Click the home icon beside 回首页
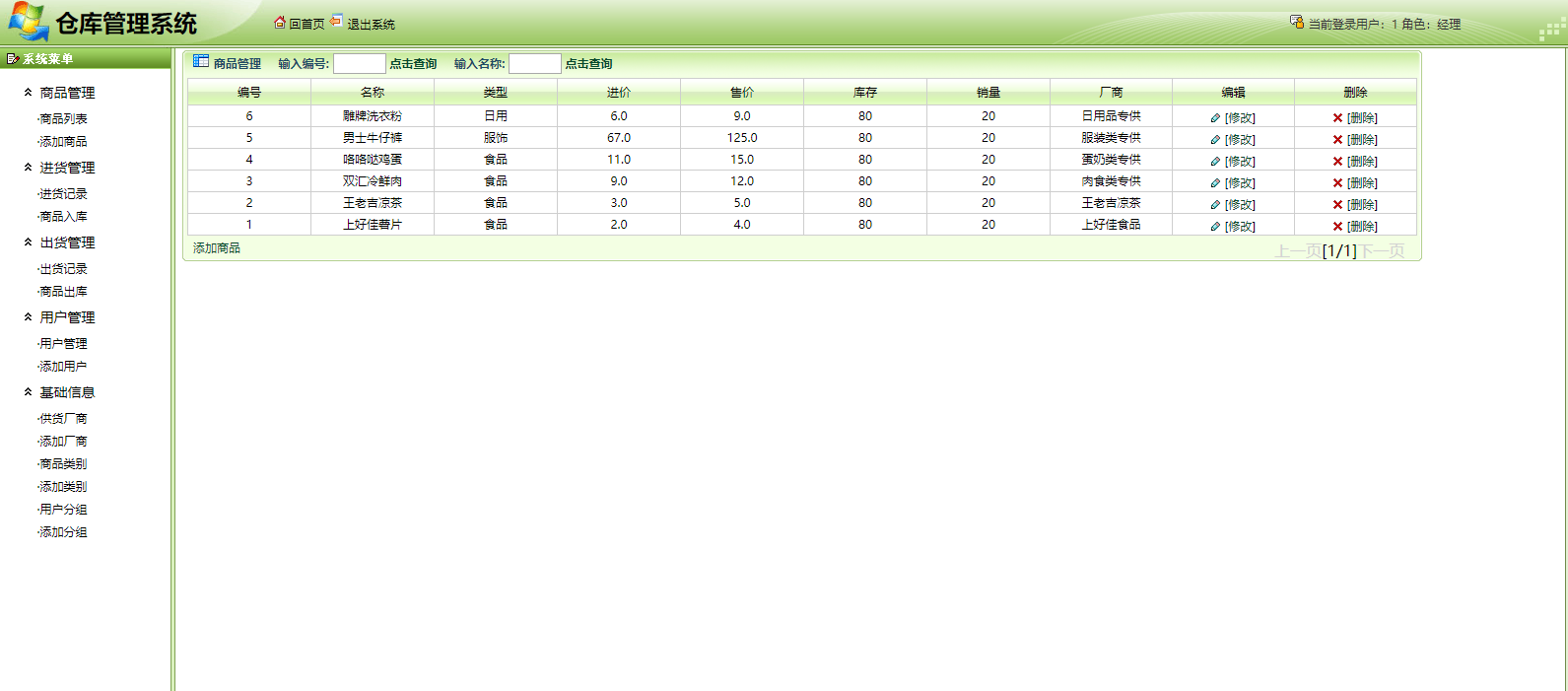 tap(280, 22)
